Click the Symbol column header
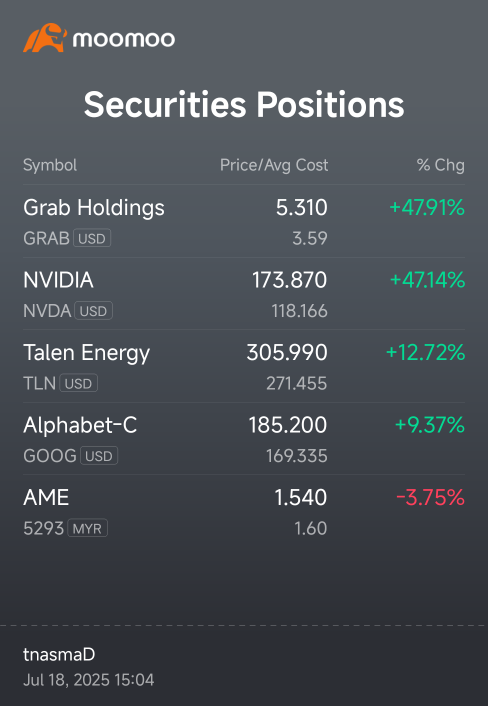The image size is (488, 706). (x=50, y=165)
